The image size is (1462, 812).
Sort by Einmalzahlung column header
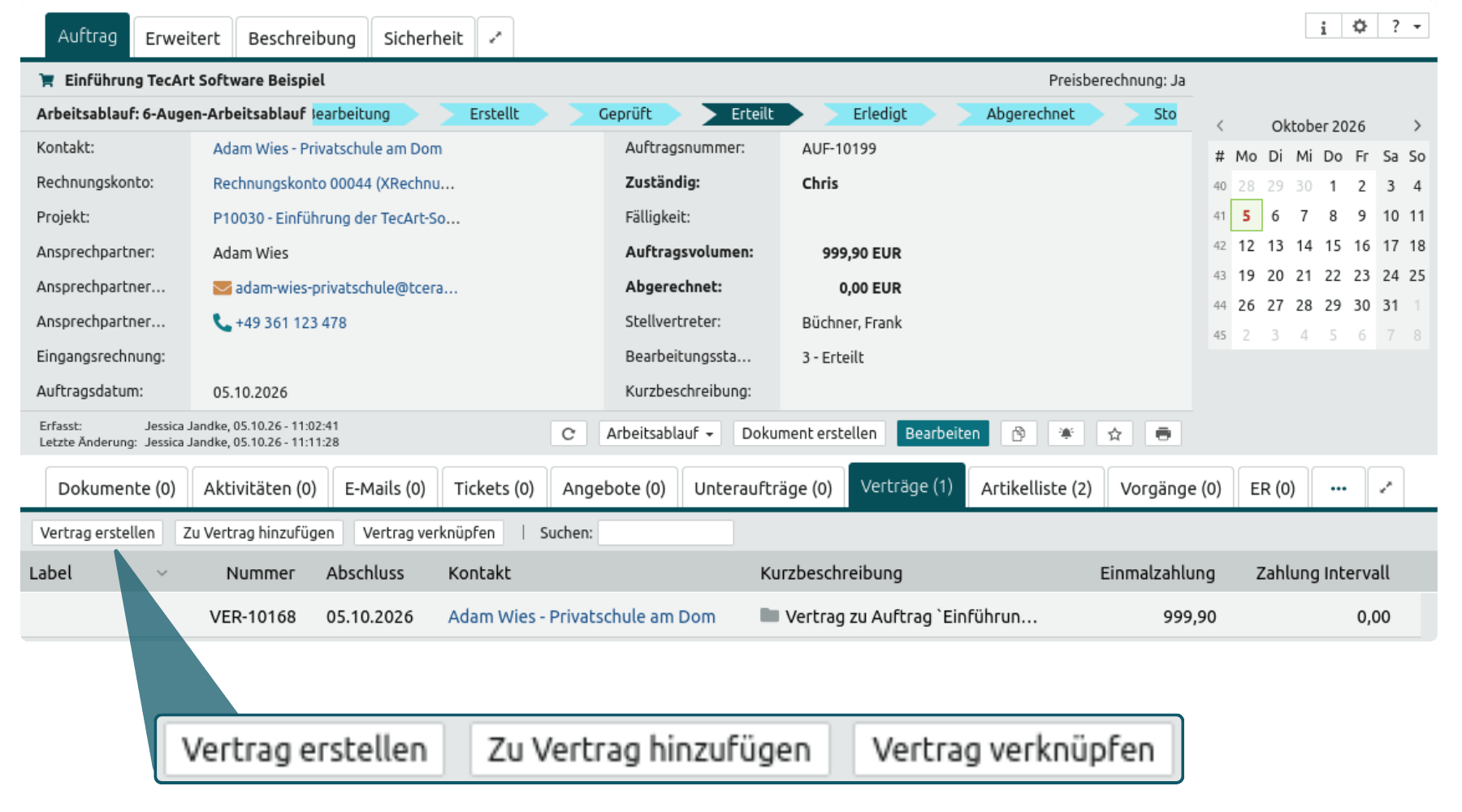(x=1157, y=573)
